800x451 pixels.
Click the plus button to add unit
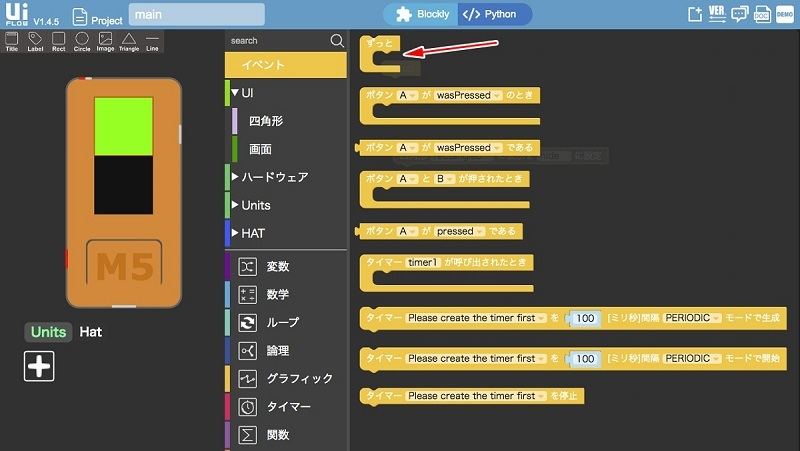click(x=39, y=367)
